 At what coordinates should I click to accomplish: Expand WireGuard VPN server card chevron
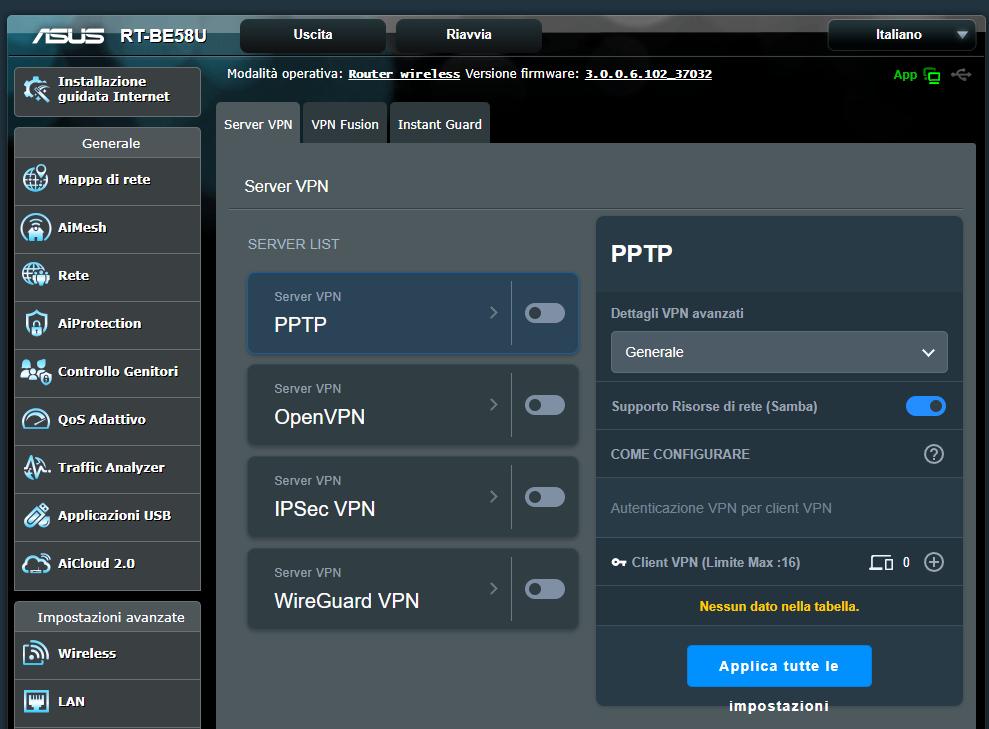(494, 589)
